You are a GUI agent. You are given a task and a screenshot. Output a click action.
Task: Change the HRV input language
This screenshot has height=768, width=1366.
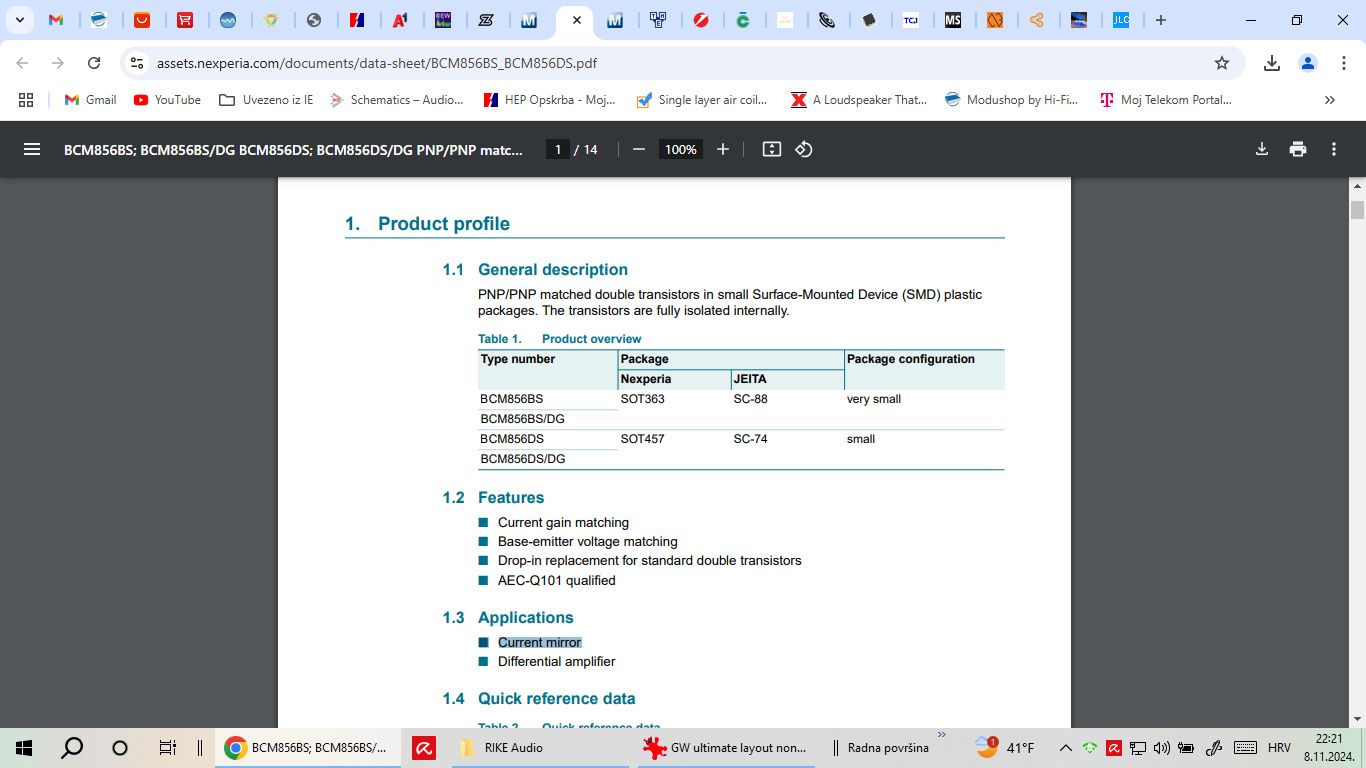[1278, 748]
